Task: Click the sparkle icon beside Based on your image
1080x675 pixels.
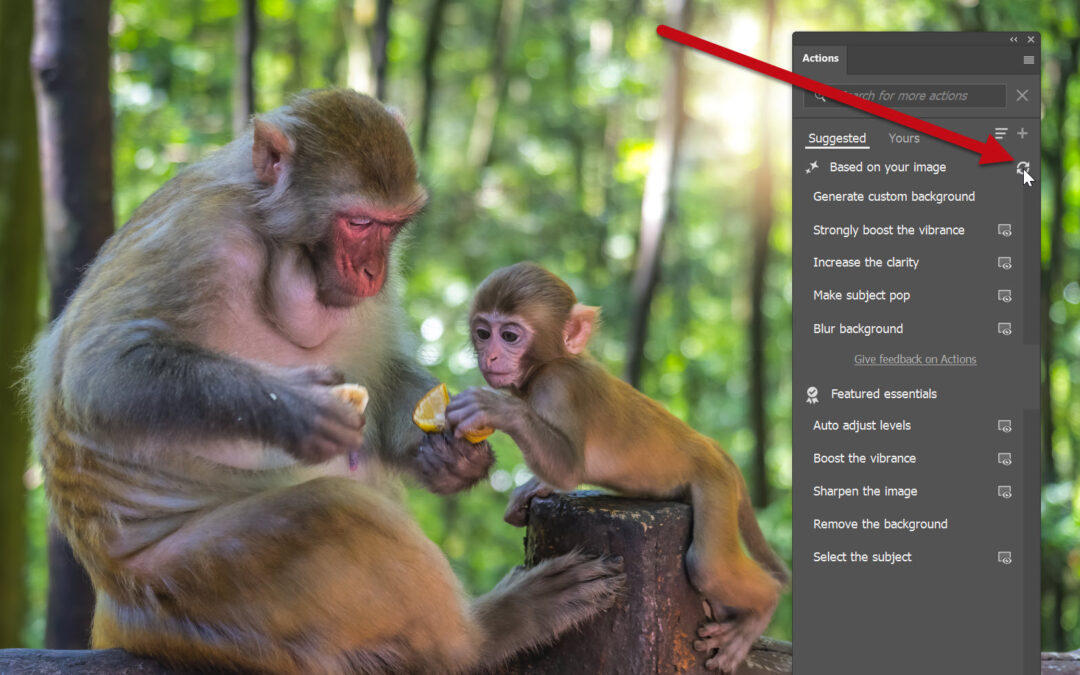Action: tap(813, 168)
